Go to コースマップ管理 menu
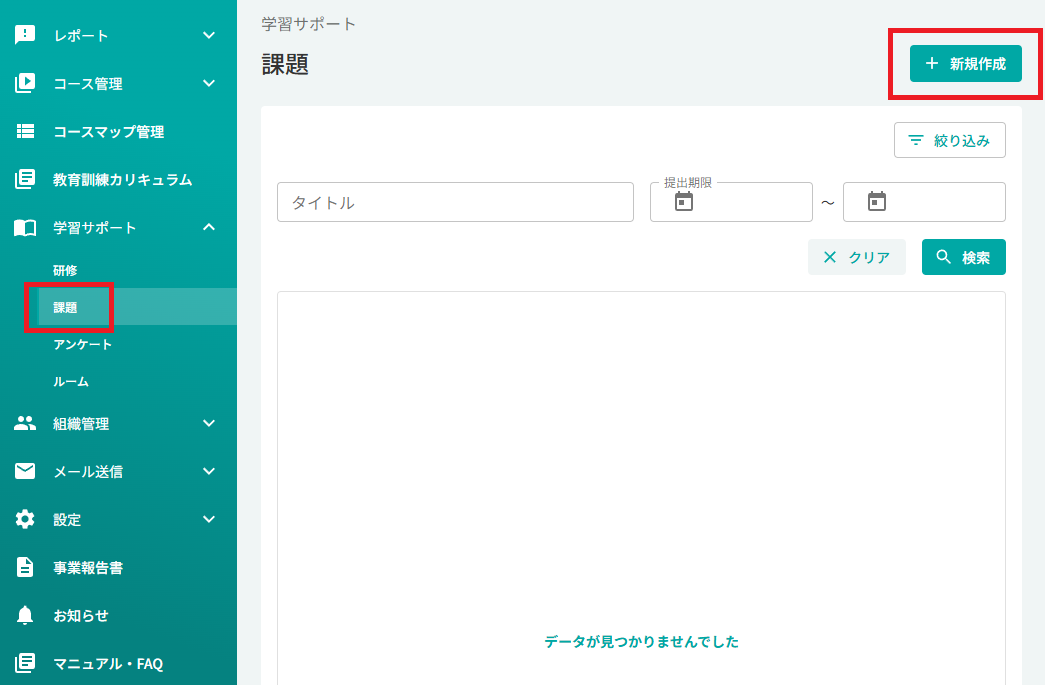 point(109,132)
